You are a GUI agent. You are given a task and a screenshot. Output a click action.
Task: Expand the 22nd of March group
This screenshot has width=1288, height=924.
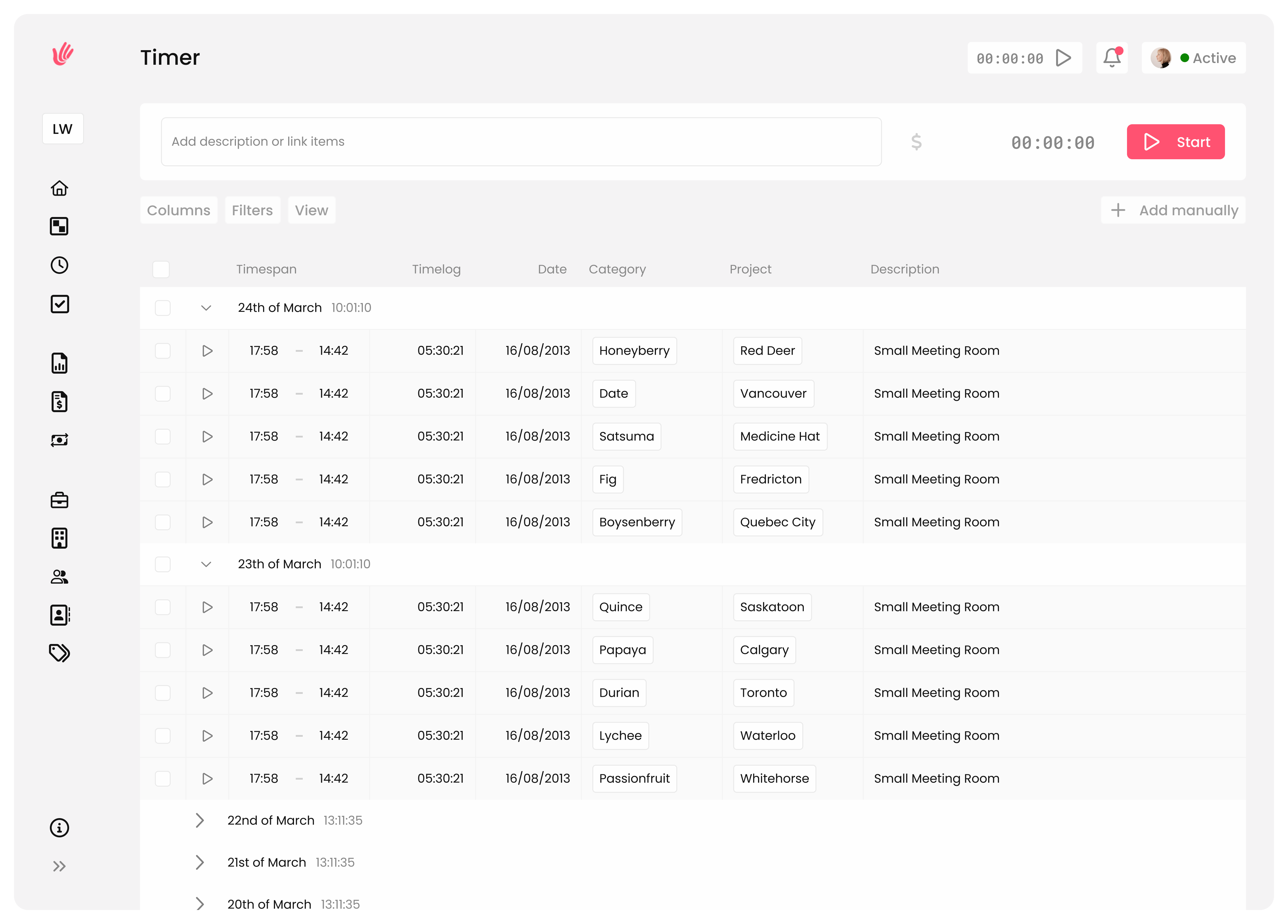click(200, 820)
